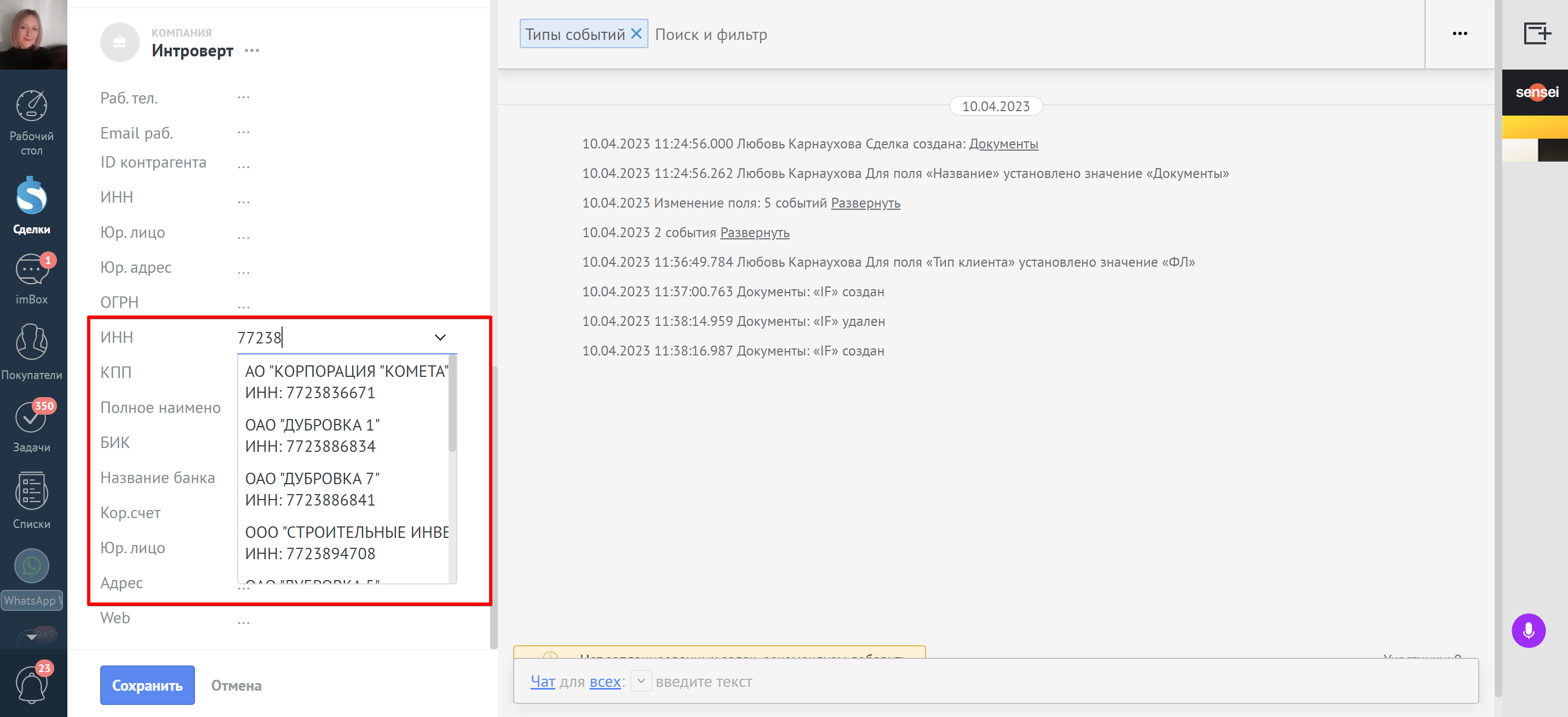Viewport: 1568px width, 717px height.
Task: Click the purple microphone button
Action: pos(1528,630)
